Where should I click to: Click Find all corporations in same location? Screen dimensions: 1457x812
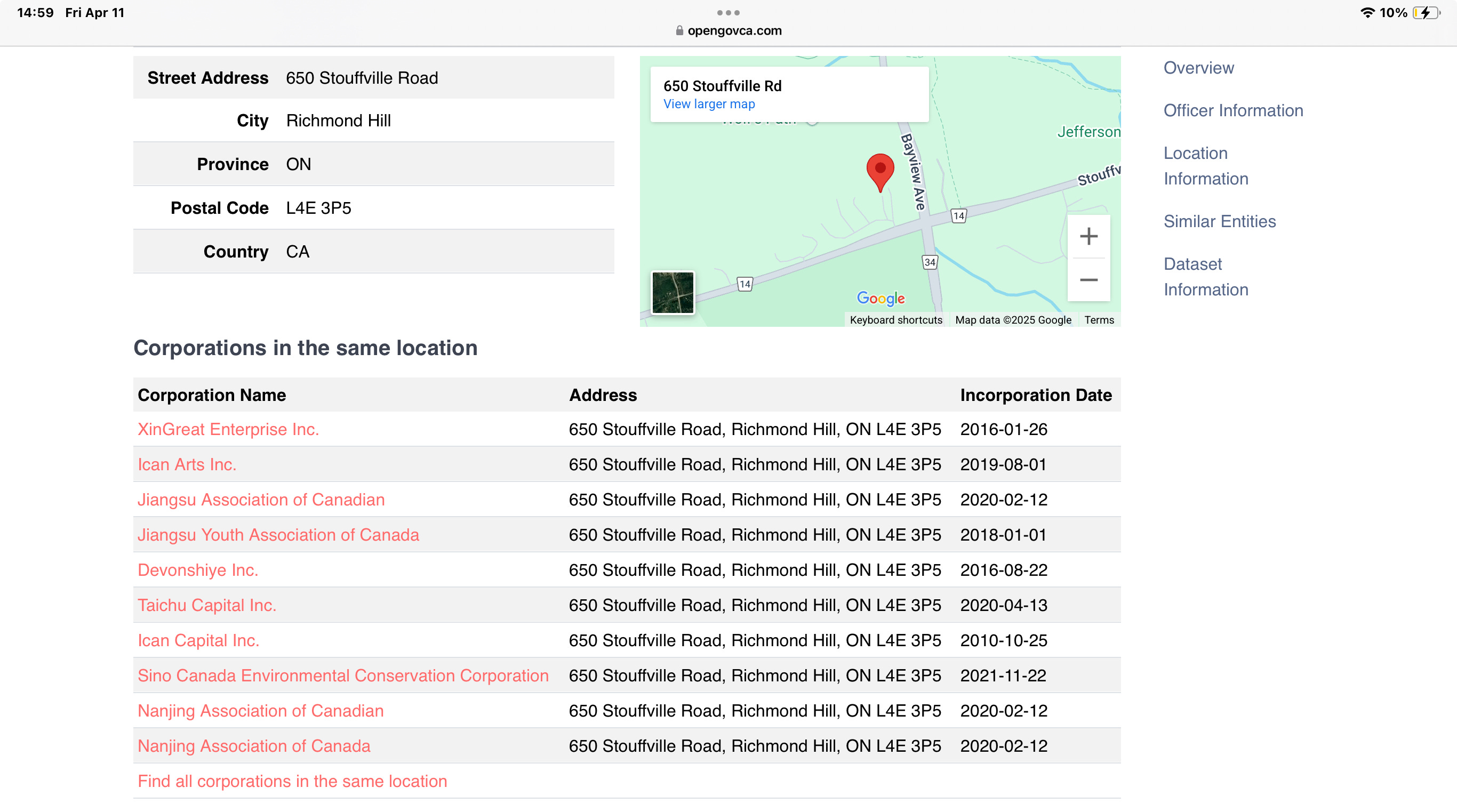click(292, 781)
